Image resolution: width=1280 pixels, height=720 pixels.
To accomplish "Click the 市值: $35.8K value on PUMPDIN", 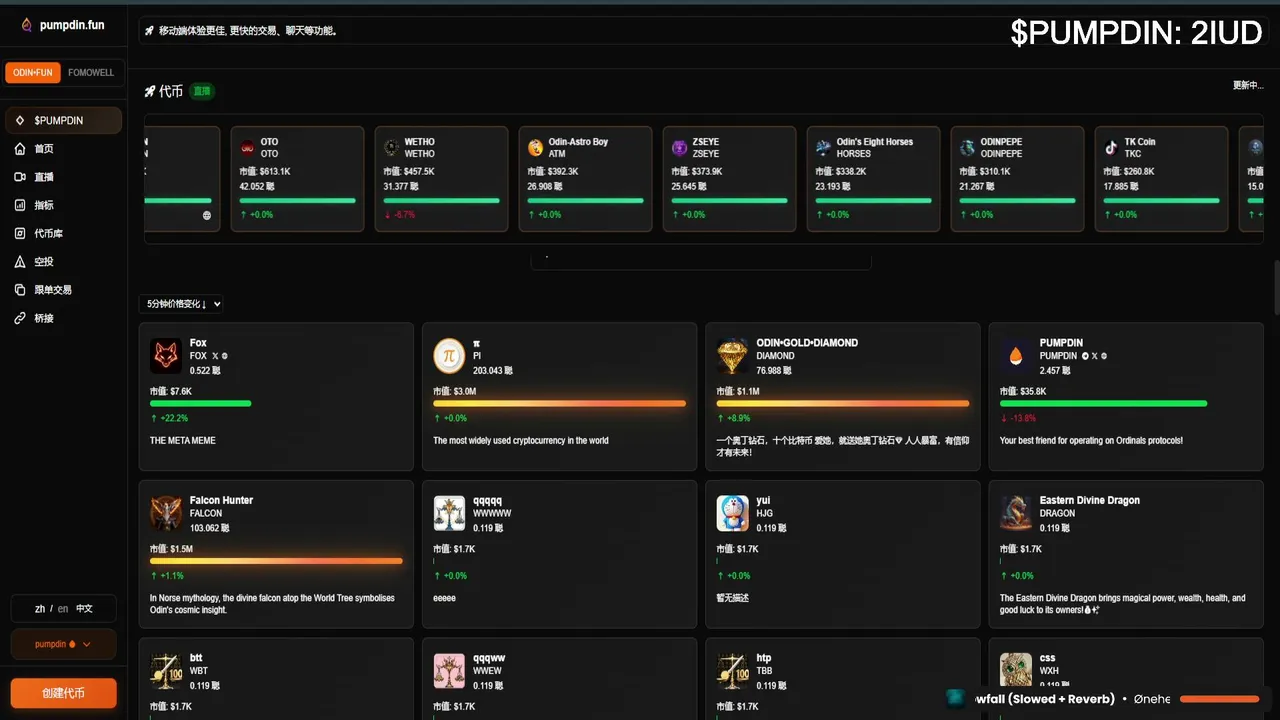I will [1023, 391].
